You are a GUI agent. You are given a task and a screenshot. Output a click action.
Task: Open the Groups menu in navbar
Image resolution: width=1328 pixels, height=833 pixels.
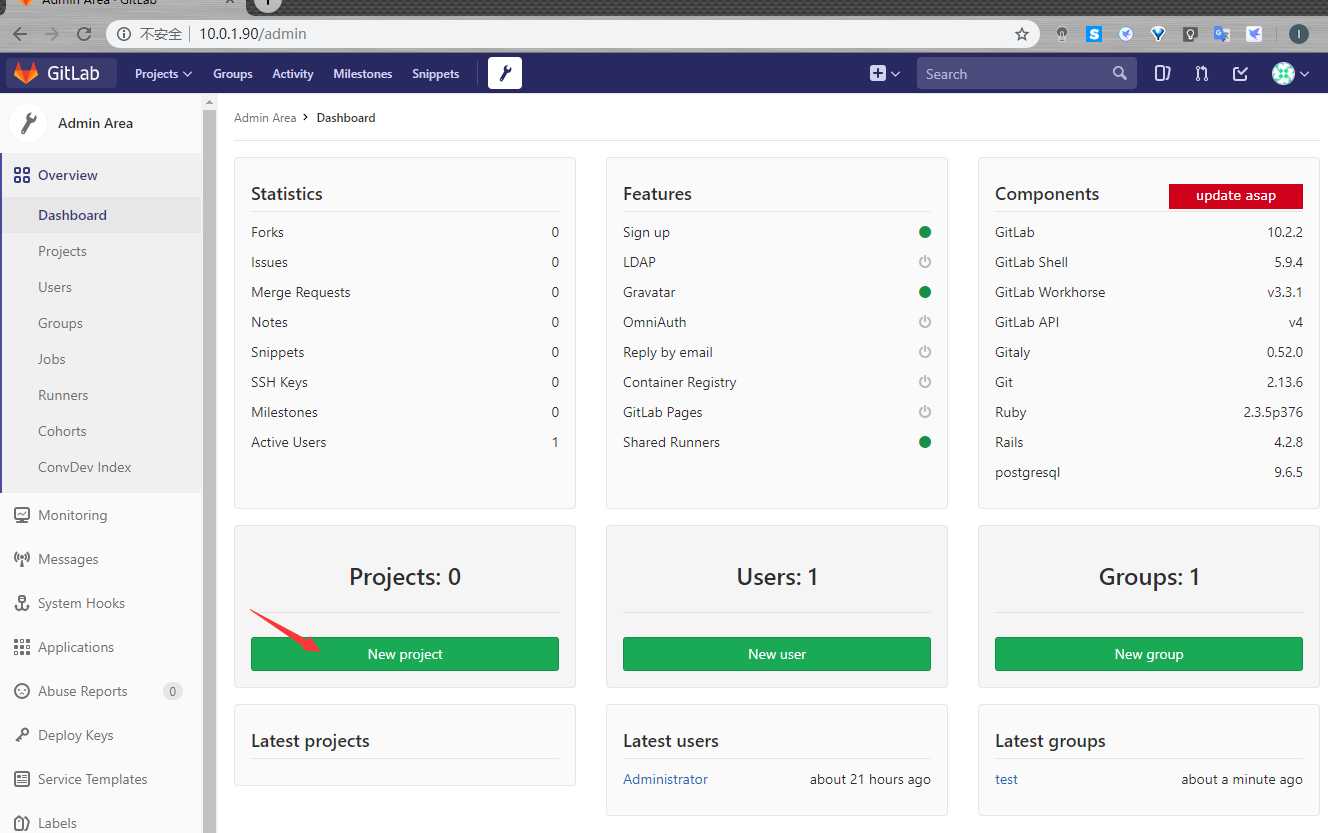point(232,74)
